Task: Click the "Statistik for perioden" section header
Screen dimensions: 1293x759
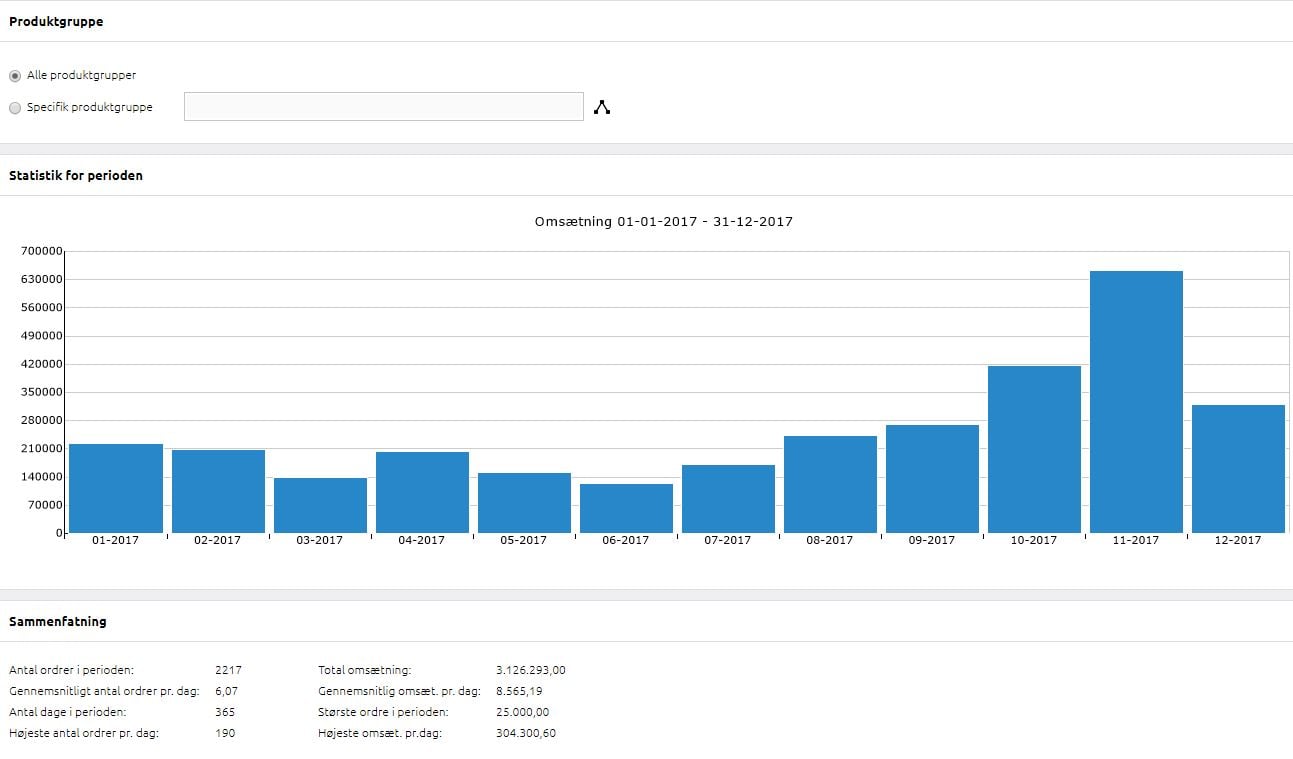Action: coord(76,175)
